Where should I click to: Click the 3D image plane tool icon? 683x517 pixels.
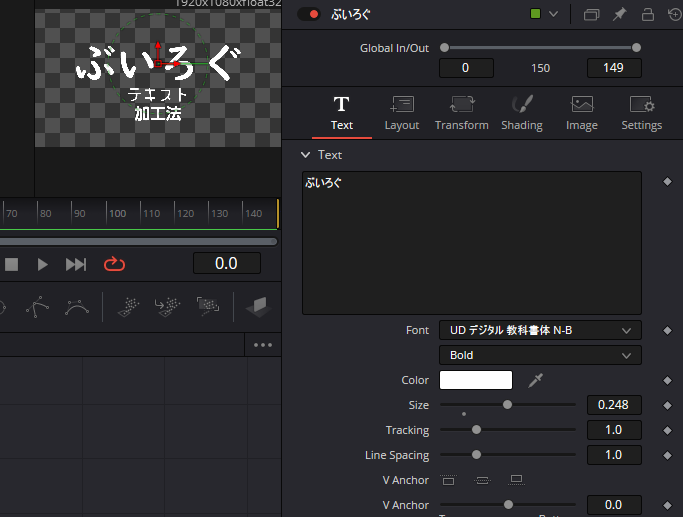pos(259,307)
